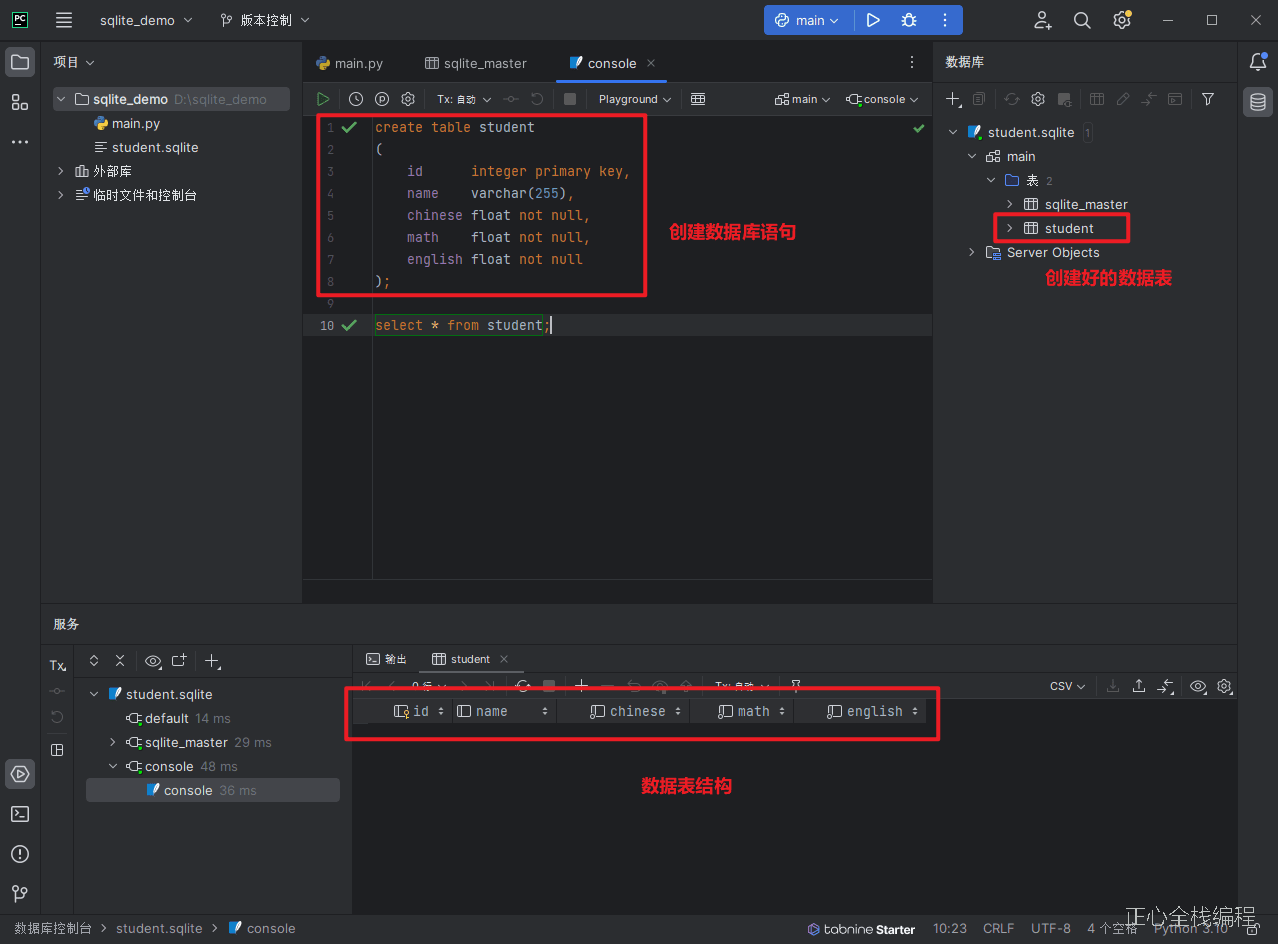Toggle layout icon in Services left strip
This screenshot has height=944, width=1278.
click(x=57, y=750)
